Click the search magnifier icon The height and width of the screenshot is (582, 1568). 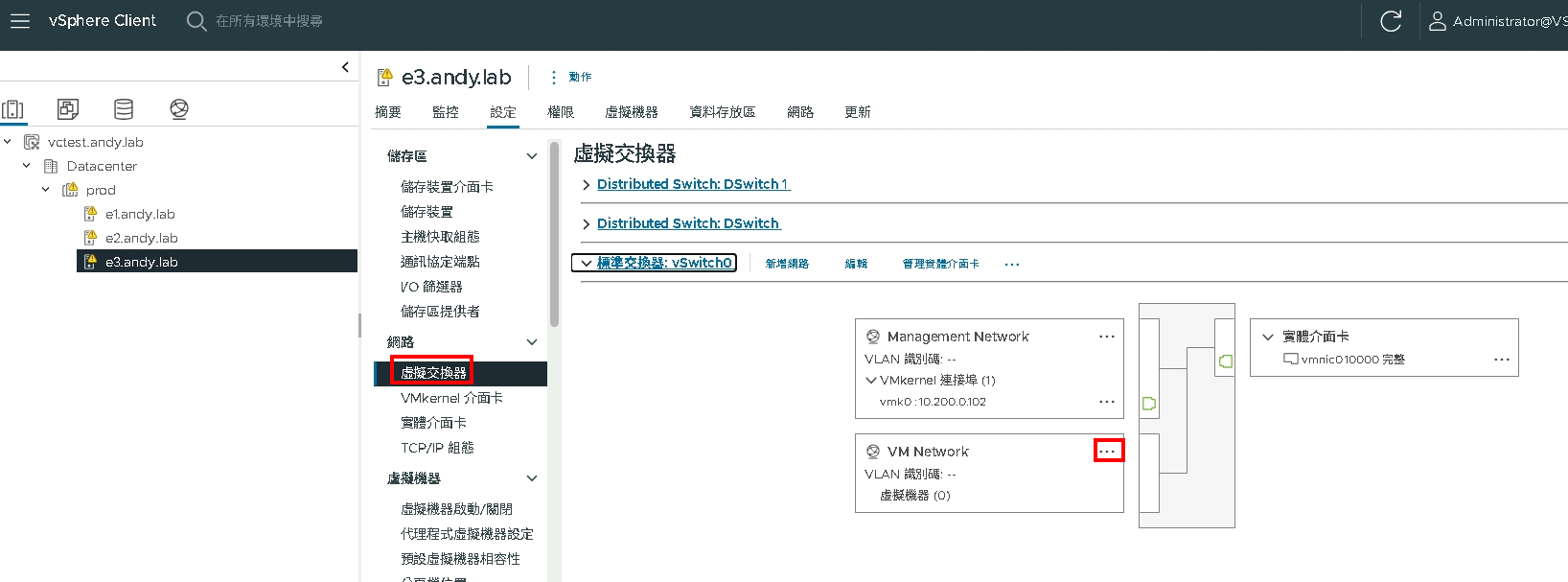click(x=196, y=21)
